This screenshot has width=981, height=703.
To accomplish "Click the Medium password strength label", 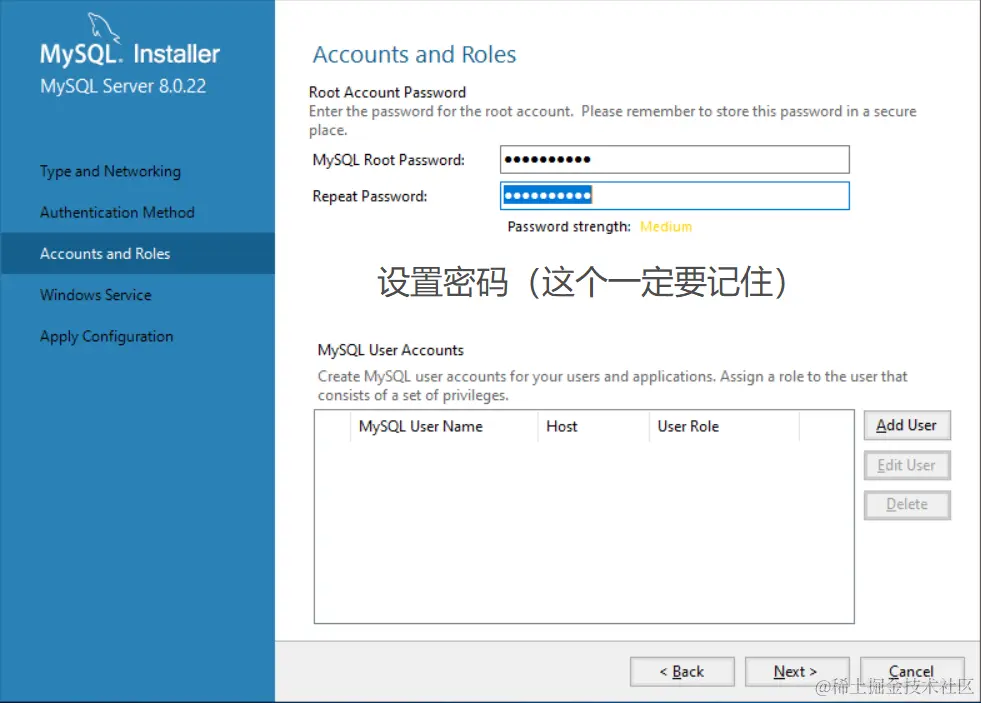I will [x=666, y=226].
